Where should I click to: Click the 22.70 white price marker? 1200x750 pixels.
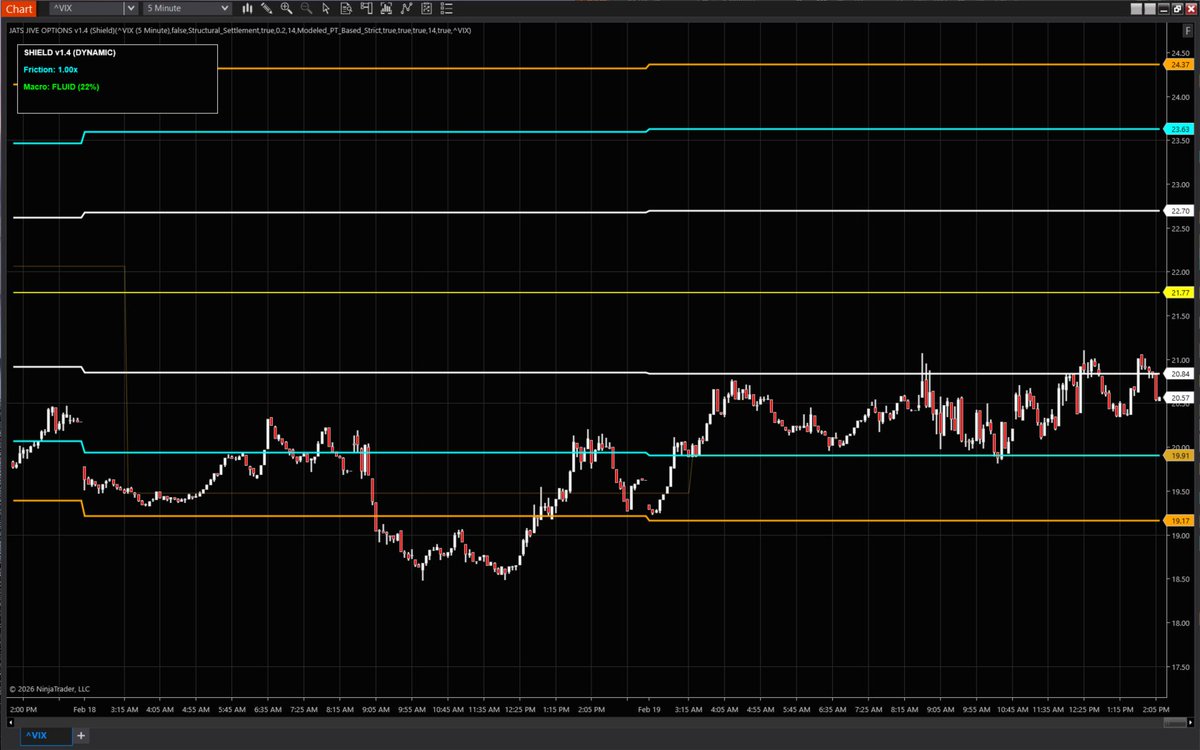point(1178,211)
